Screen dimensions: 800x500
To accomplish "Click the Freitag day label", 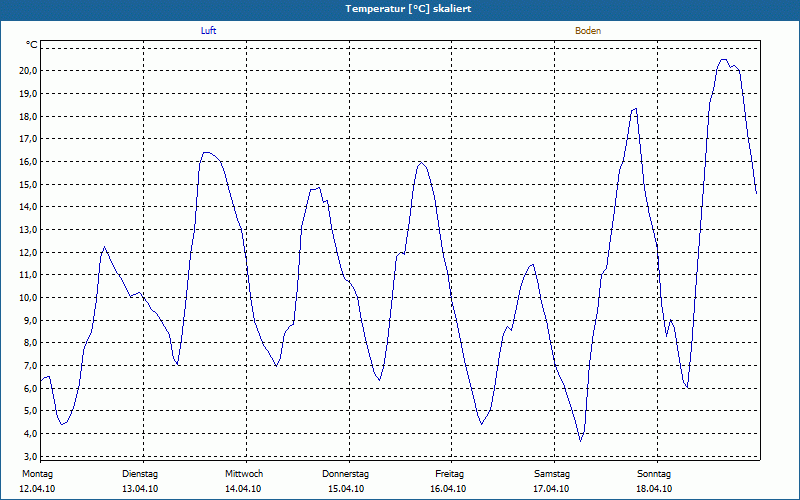I will pyautogui.click(x=449, y=474).
